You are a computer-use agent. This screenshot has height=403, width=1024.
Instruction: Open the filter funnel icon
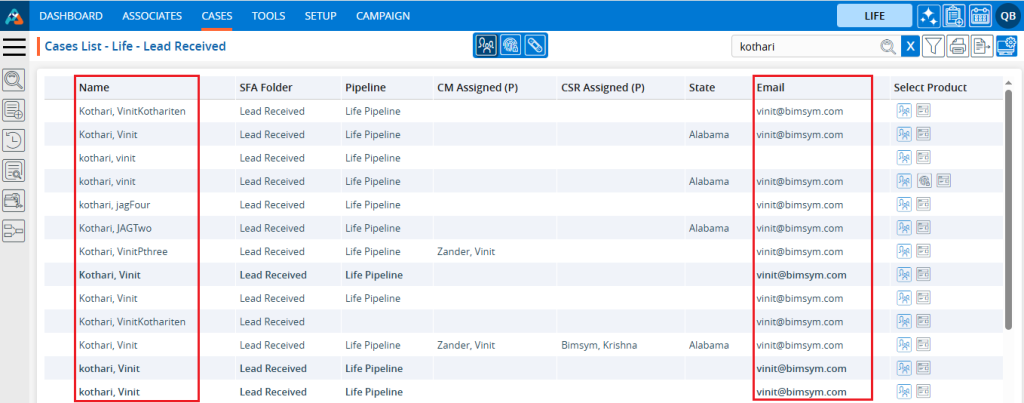pyautogui.click(x=933, y=46)
